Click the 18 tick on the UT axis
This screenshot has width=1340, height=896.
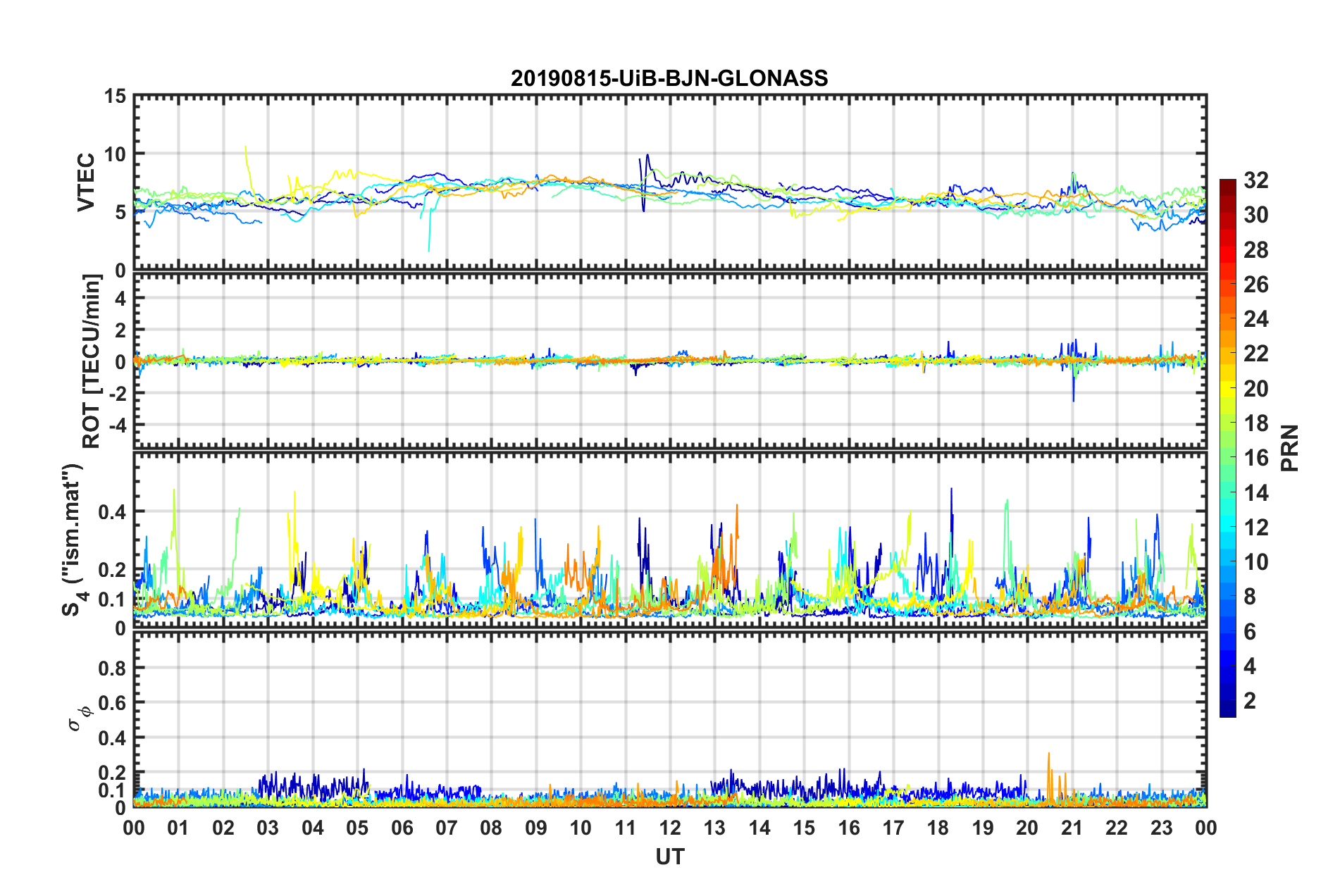[x=938, y=828]
